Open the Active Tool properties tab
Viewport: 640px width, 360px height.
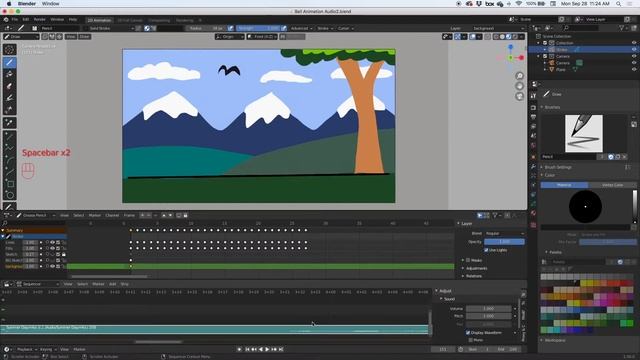[x=533, y=95]
